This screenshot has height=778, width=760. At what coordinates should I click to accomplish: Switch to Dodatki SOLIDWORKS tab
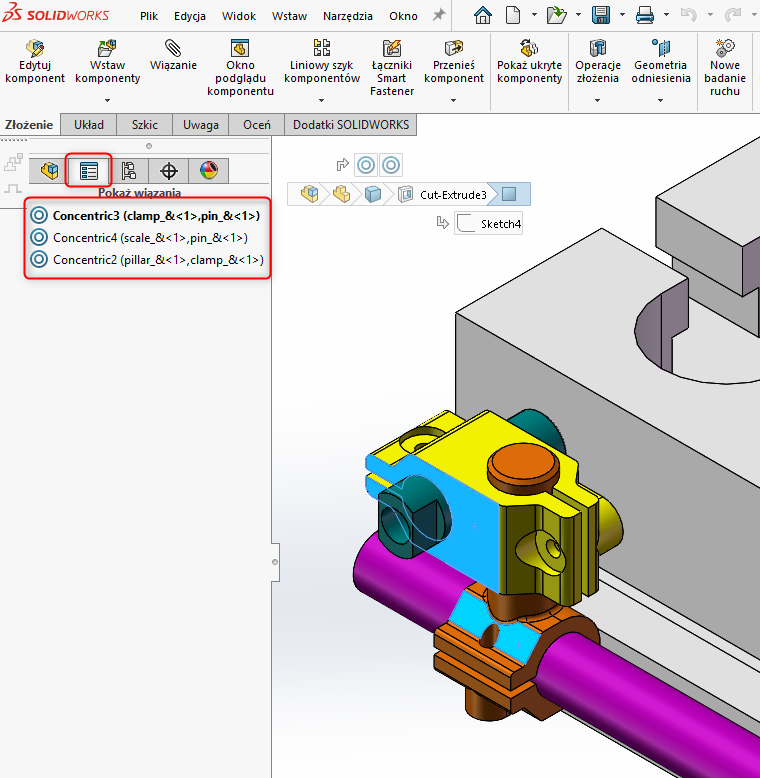351,125
